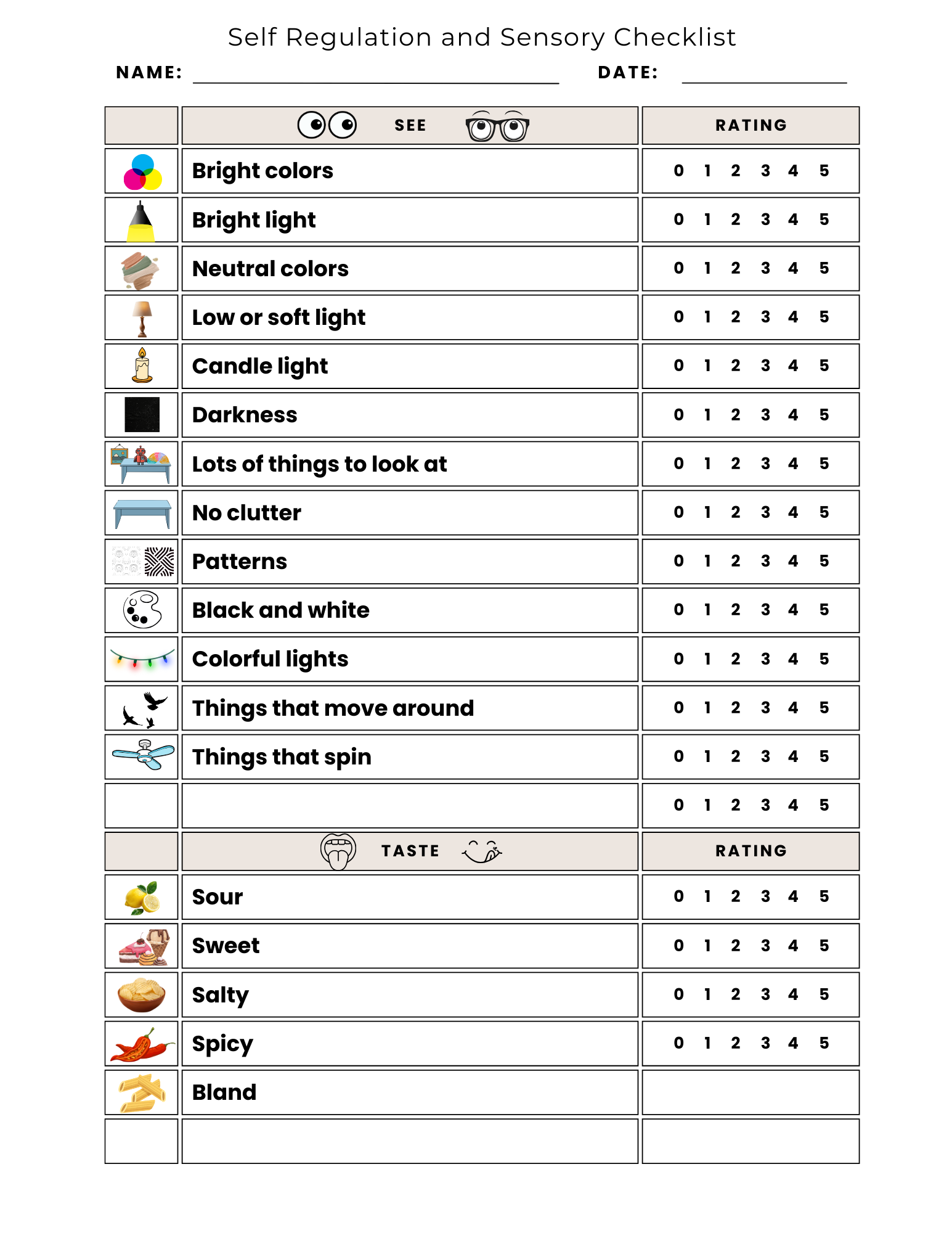952x1233 pixels.
Task: Click the Date input line
Action: click(x=764, y=75)
